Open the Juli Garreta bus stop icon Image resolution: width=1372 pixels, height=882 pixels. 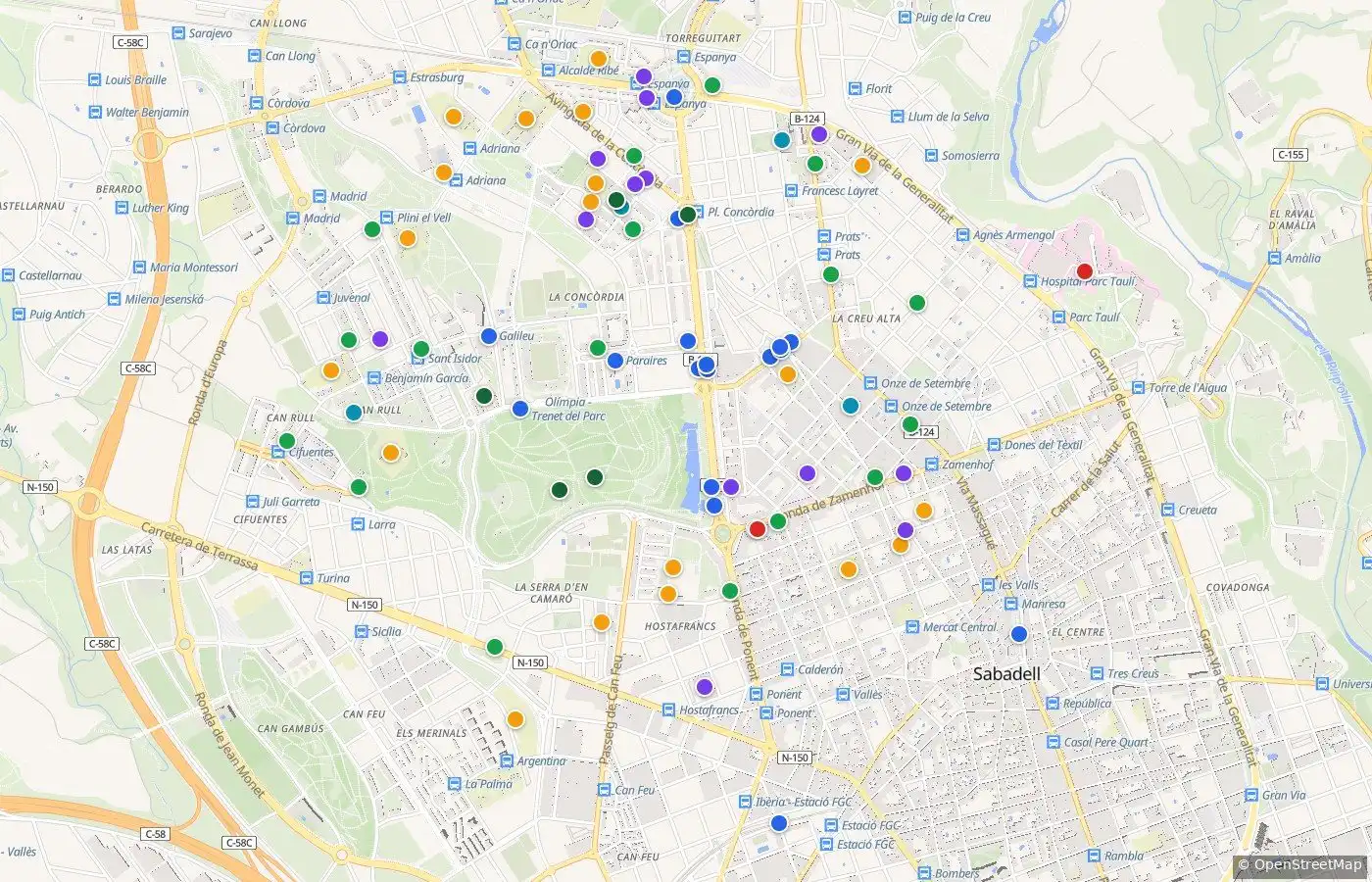pos(252,502)
